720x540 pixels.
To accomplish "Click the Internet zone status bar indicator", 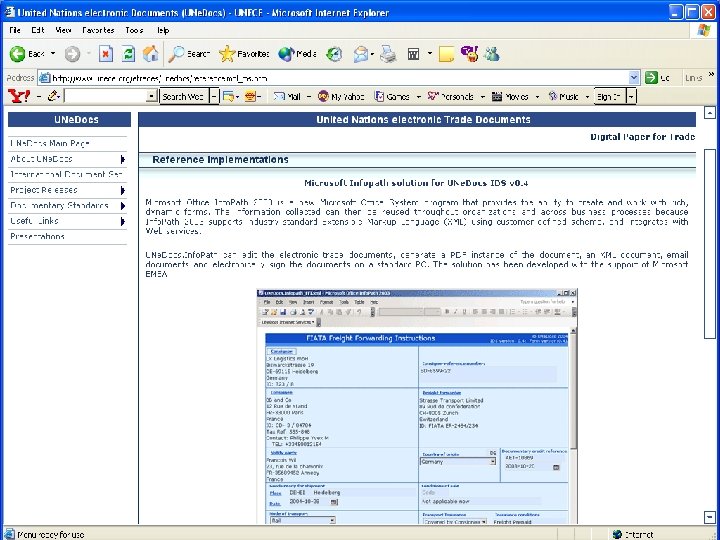I will (x=633, y=534).
